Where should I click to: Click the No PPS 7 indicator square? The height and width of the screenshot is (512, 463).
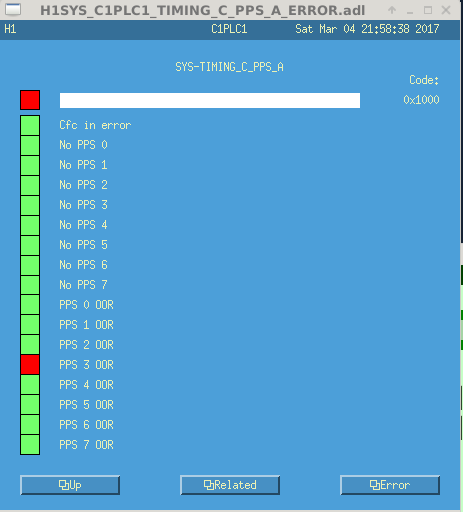(30, 285)
